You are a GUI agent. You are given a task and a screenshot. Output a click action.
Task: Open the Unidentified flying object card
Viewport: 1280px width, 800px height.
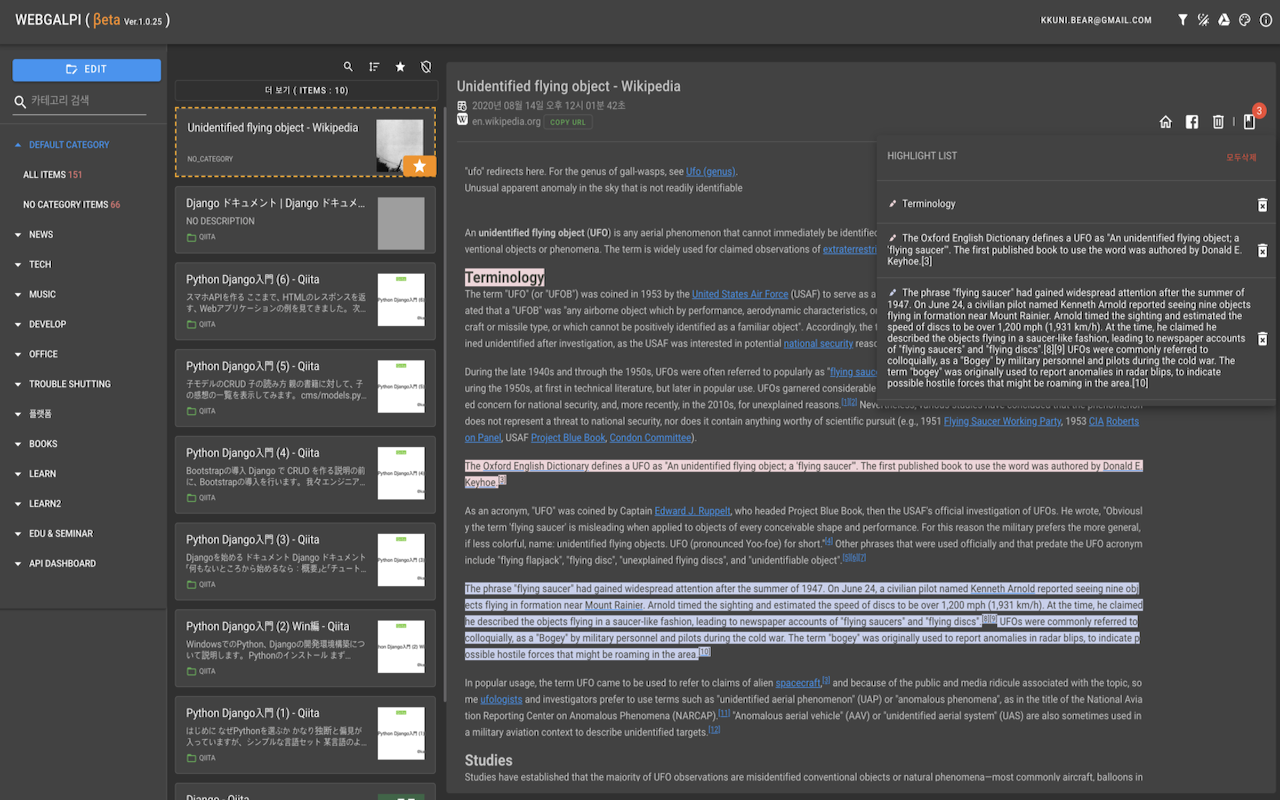305,143
